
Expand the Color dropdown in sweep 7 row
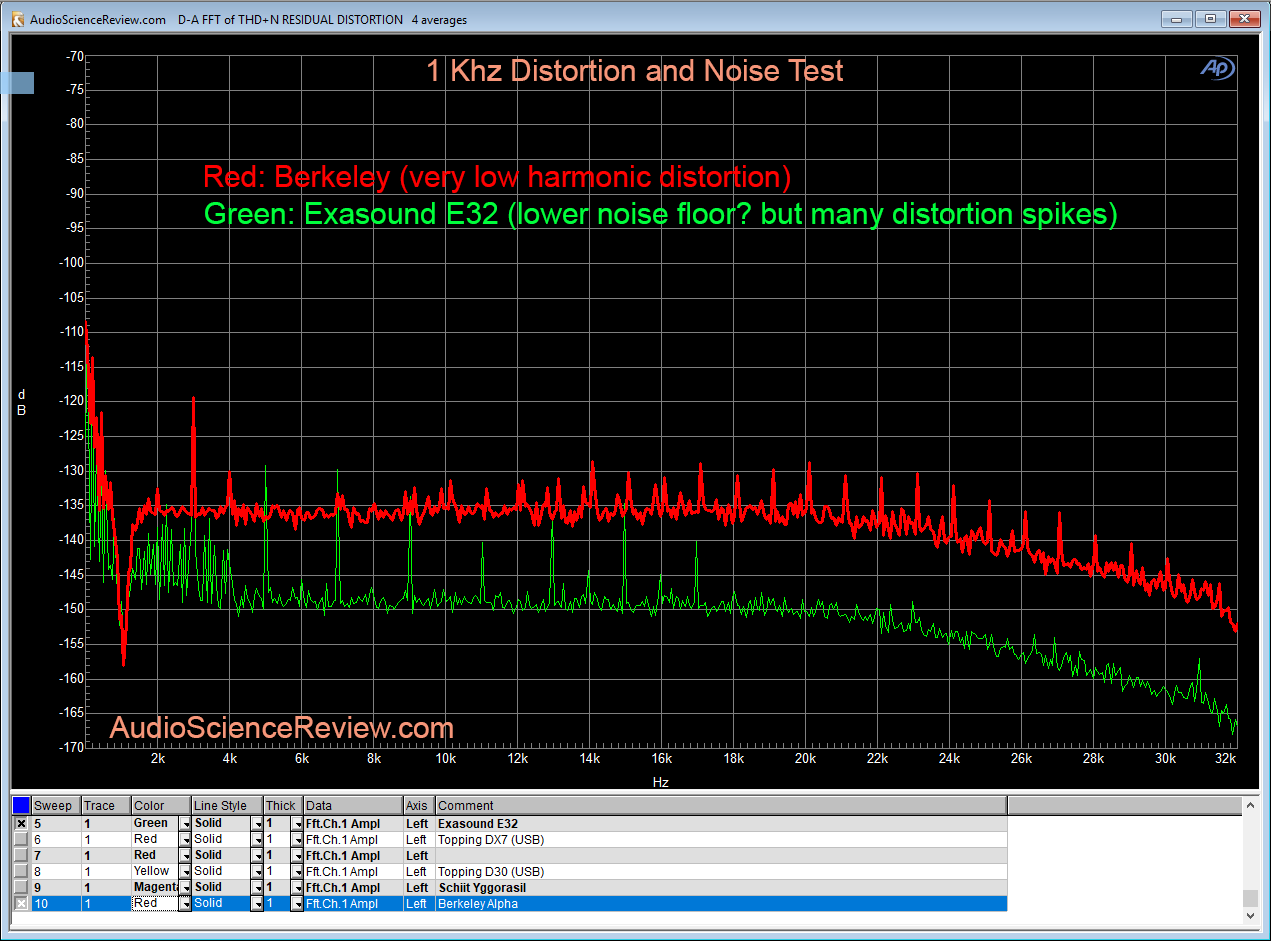185,855
